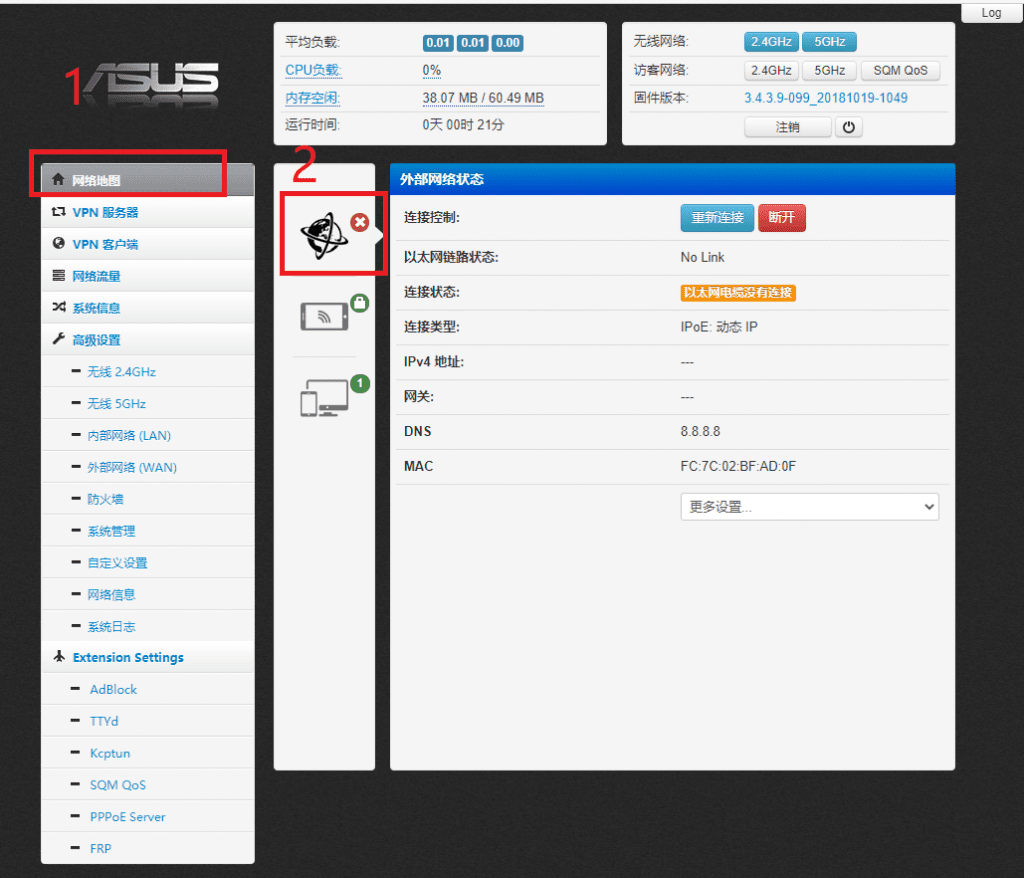Click the red 断开 disconnect button
The height and width of the screenshot is (878, 1024).
pyautogui.click(x=781, y=218)
